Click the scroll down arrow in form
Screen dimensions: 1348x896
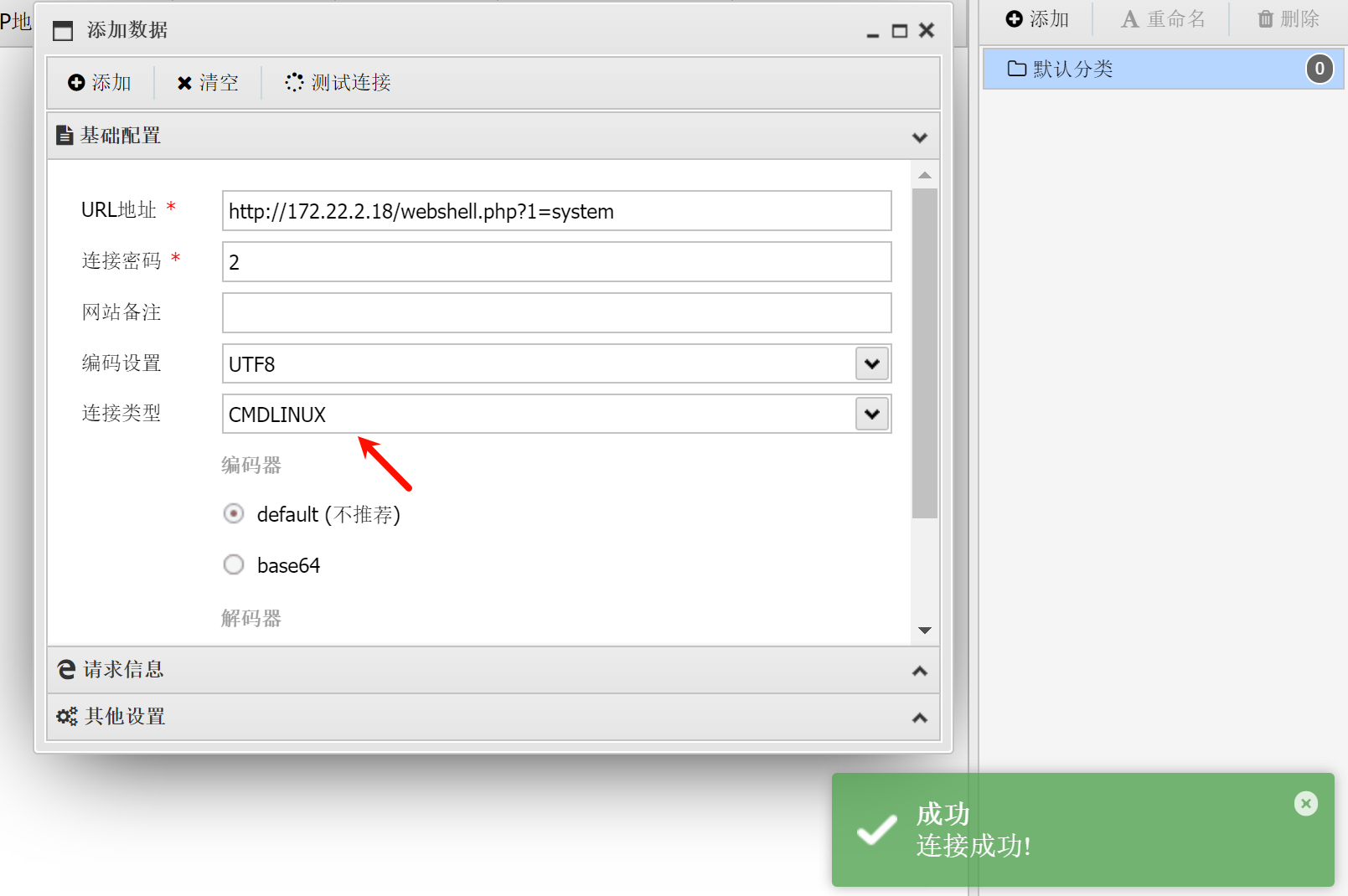[x=925, y=631]
